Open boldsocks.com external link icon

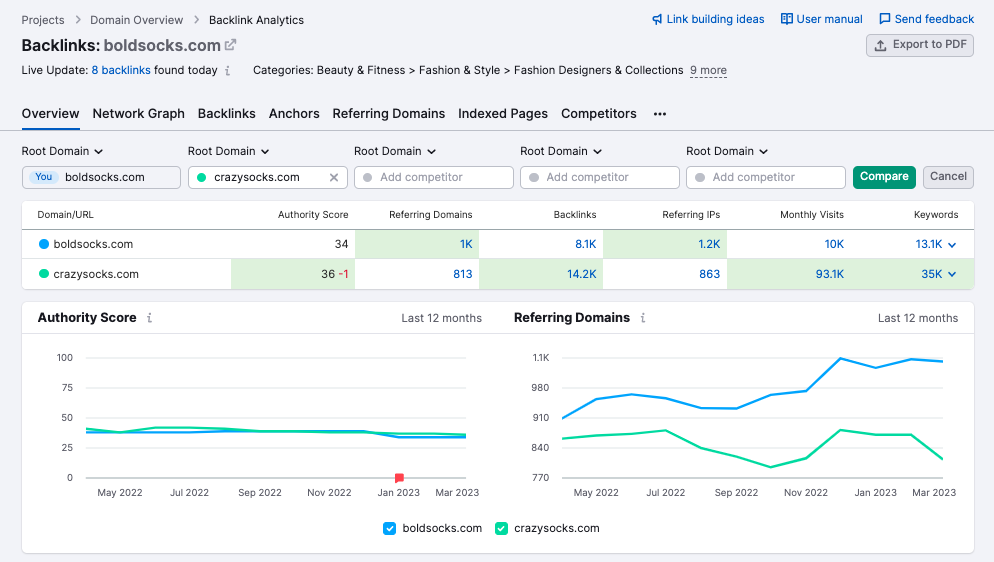(231, 45)
